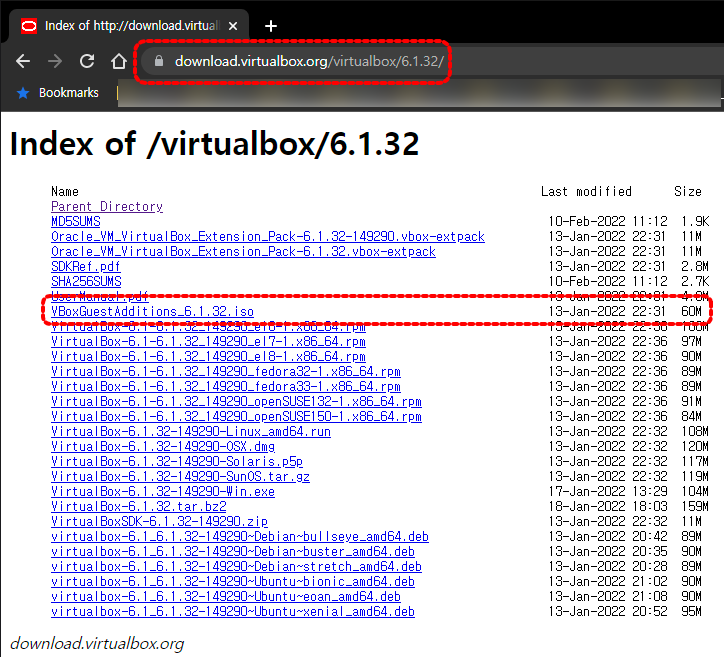Click the 18-Jan-2022 18:03 date
Screen dimensions: 724x657
[x=608, y=506]
